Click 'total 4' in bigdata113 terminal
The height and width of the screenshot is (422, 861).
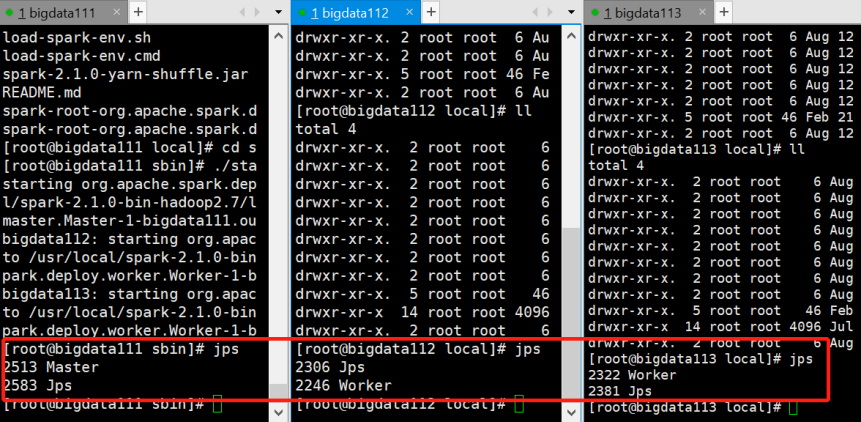(616, 165)
